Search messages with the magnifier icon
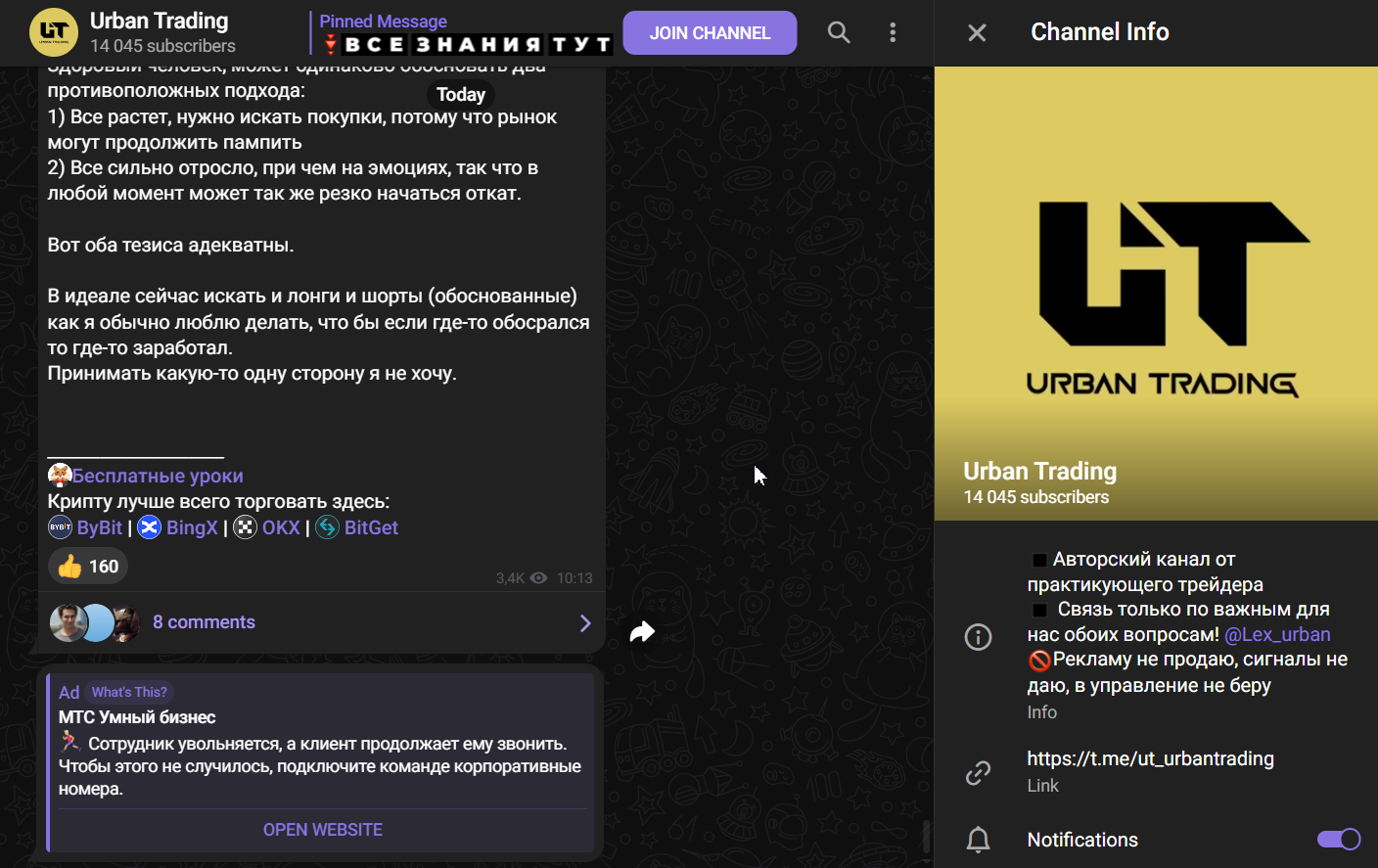 coord(839,32)
